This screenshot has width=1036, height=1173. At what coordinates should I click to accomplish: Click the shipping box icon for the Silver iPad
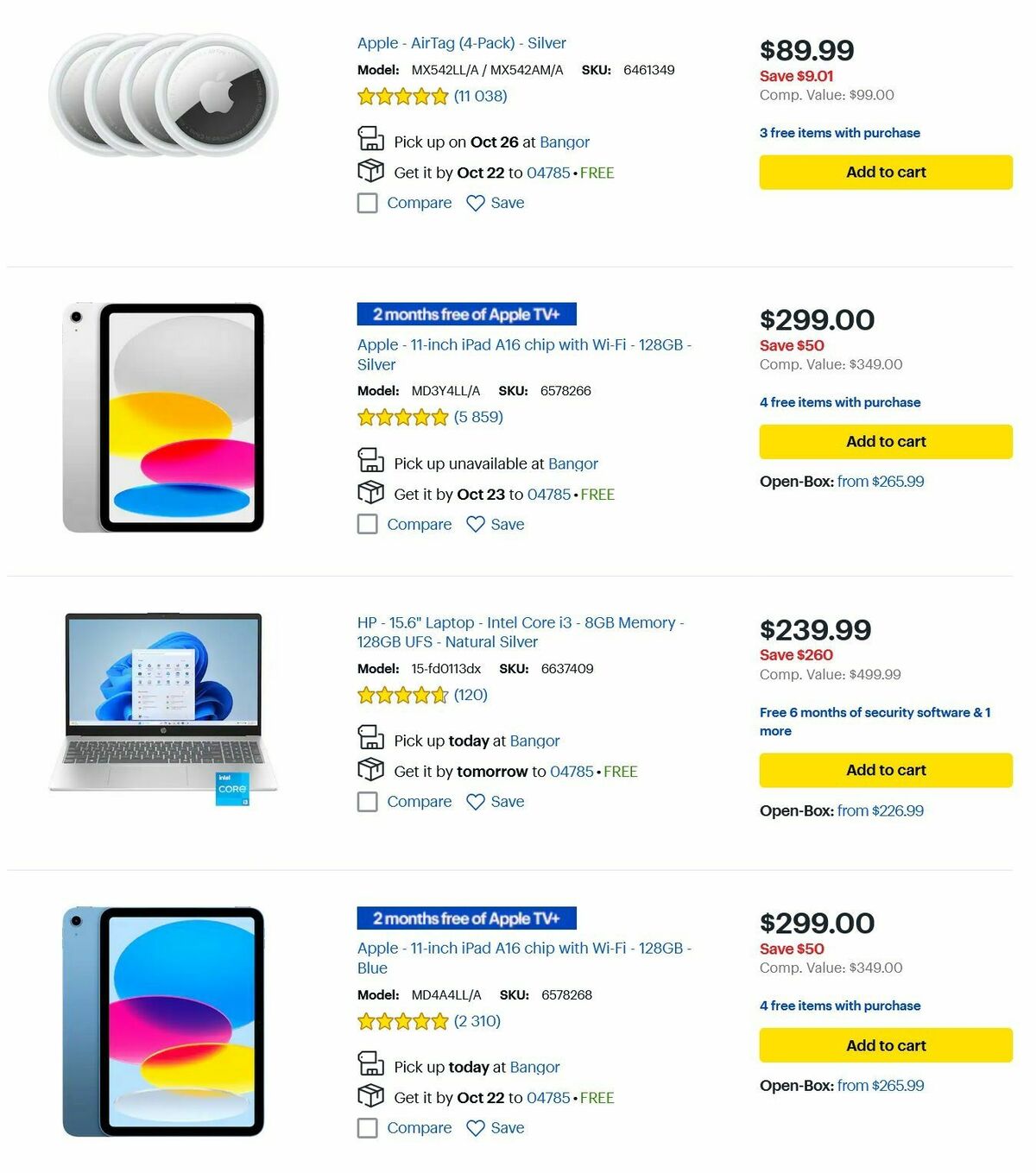coord(371,493)
